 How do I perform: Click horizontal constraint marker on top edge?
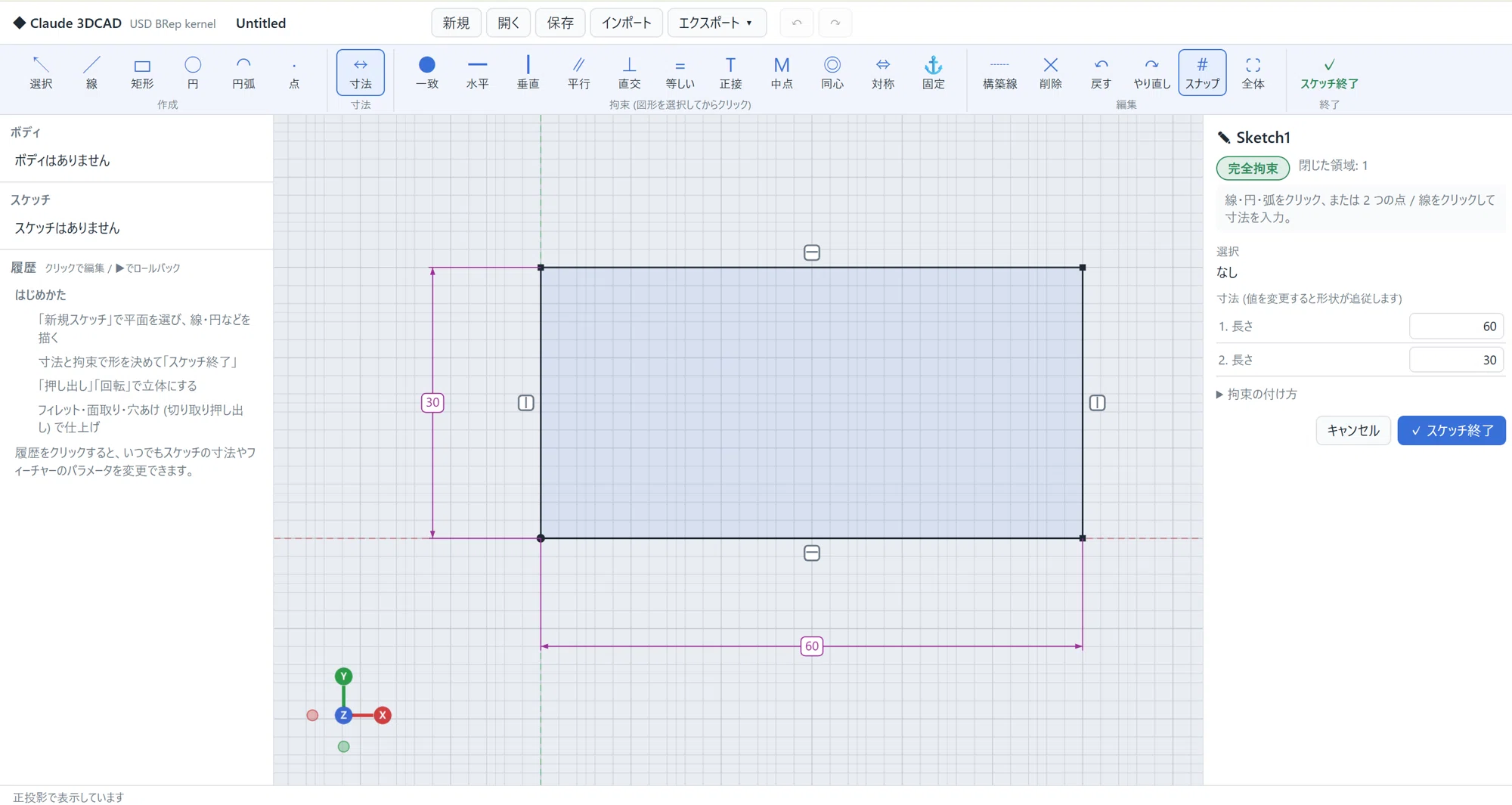(x=812, y=252)
